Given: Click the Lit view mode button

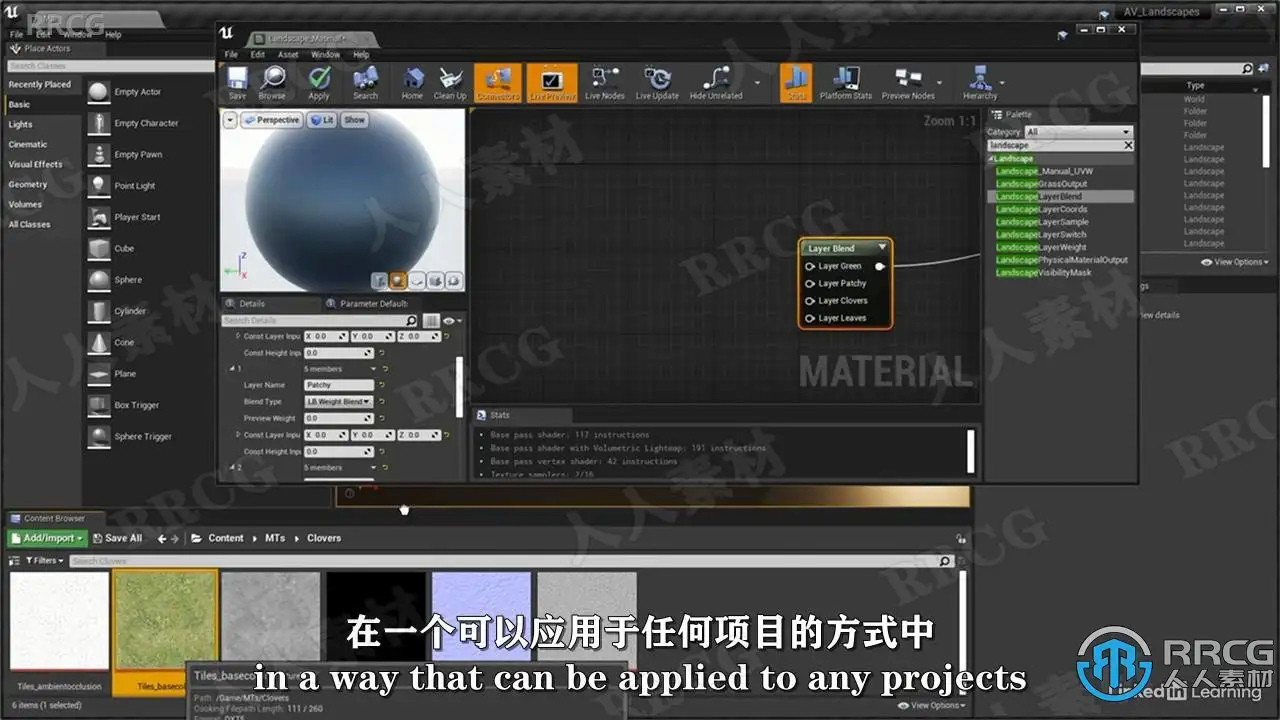Looking at the screenshot, I should tap(322, 120).
